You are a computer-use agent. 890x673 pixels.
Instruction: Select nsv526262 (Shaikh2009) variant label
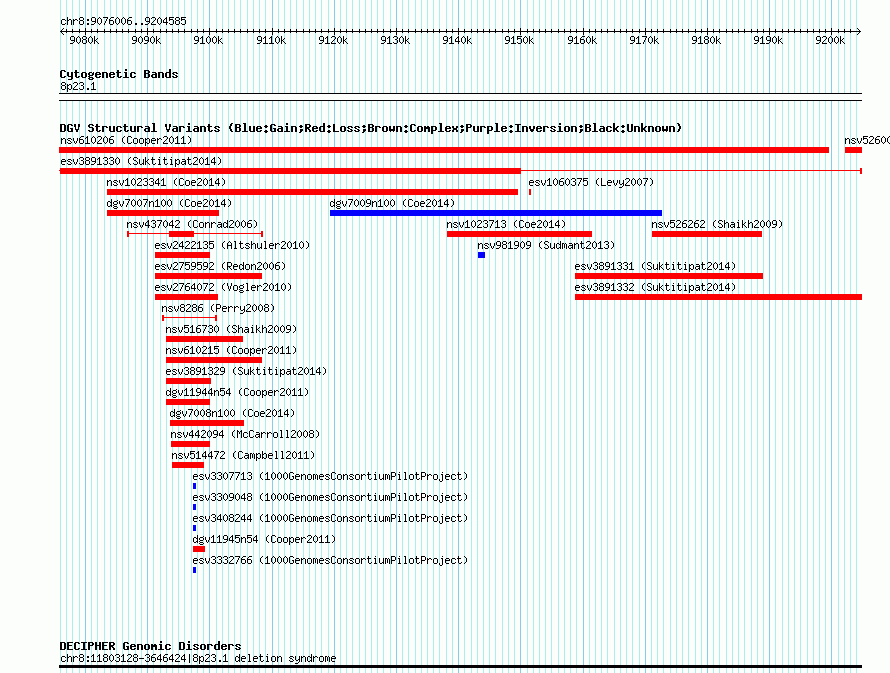[x=717, y=224]
